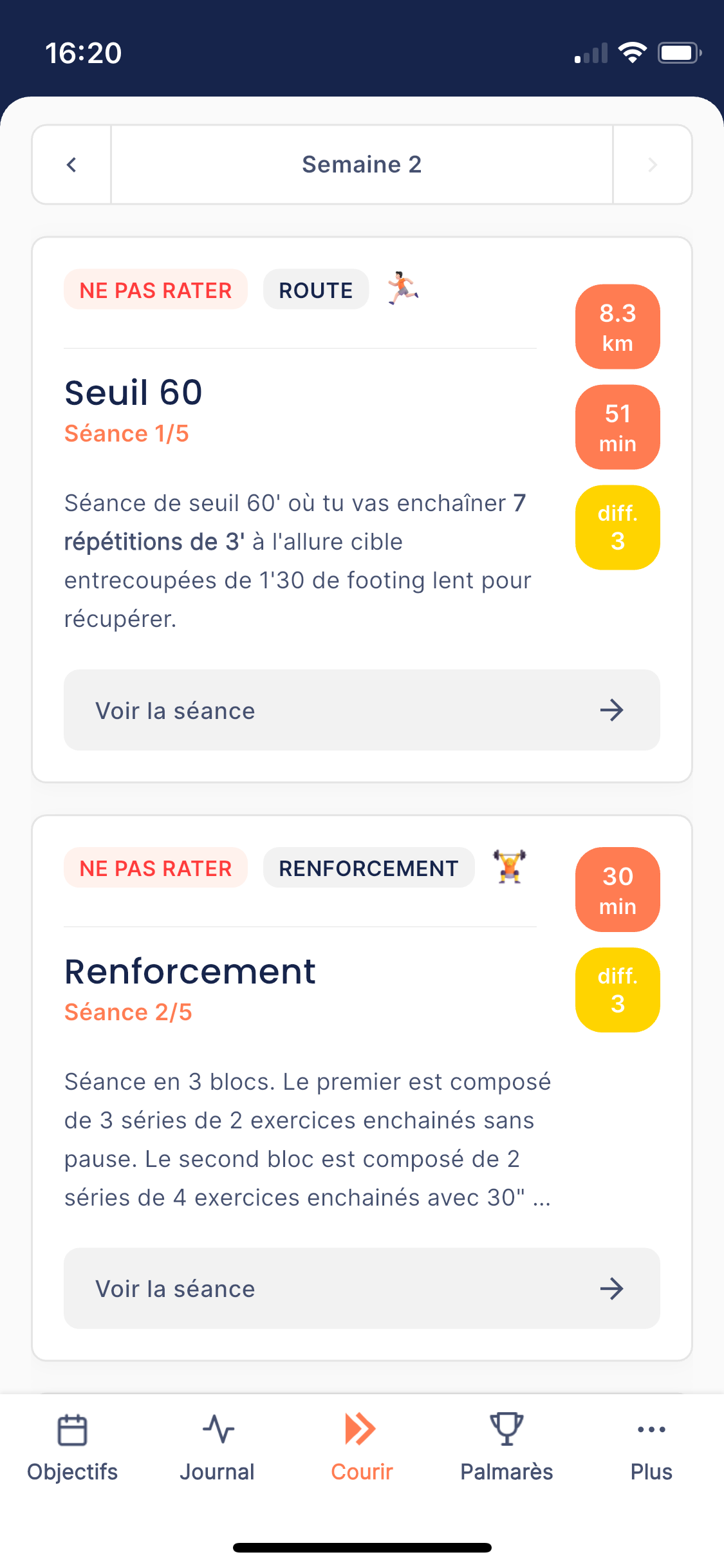Viewport: 724px width, 1568px height.
Task: Tap the 51 min duration badge
Action: 617,427
